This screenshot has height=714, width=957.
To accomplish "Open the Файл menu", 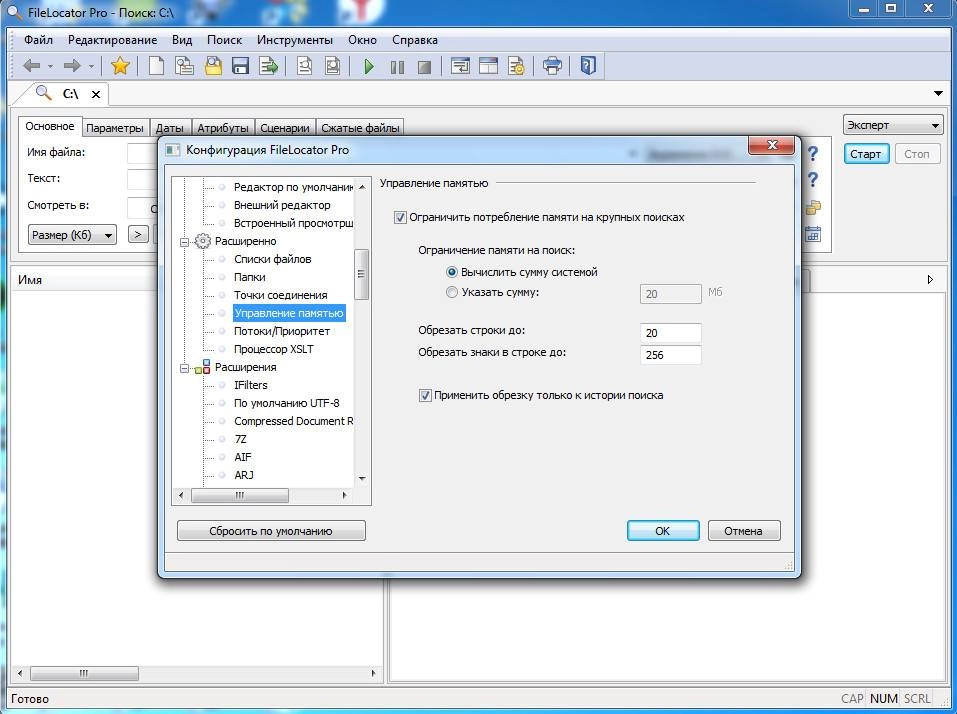I will click(x=38, y=40).
